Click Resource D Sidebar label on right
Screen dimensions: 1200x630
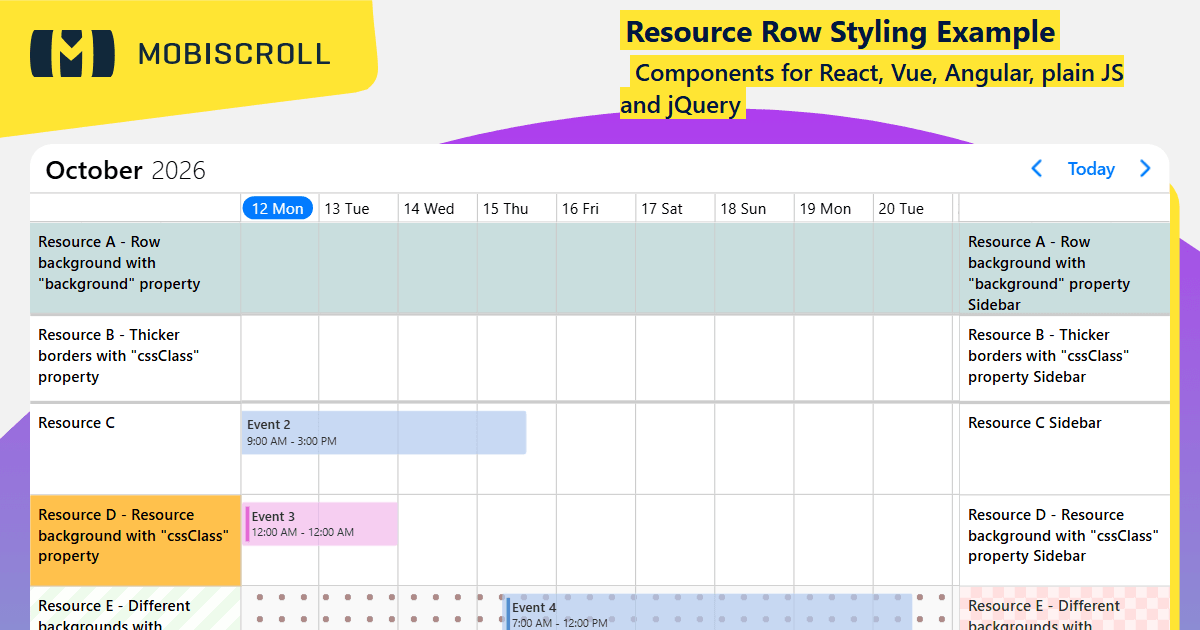(x=1064, y=540)
